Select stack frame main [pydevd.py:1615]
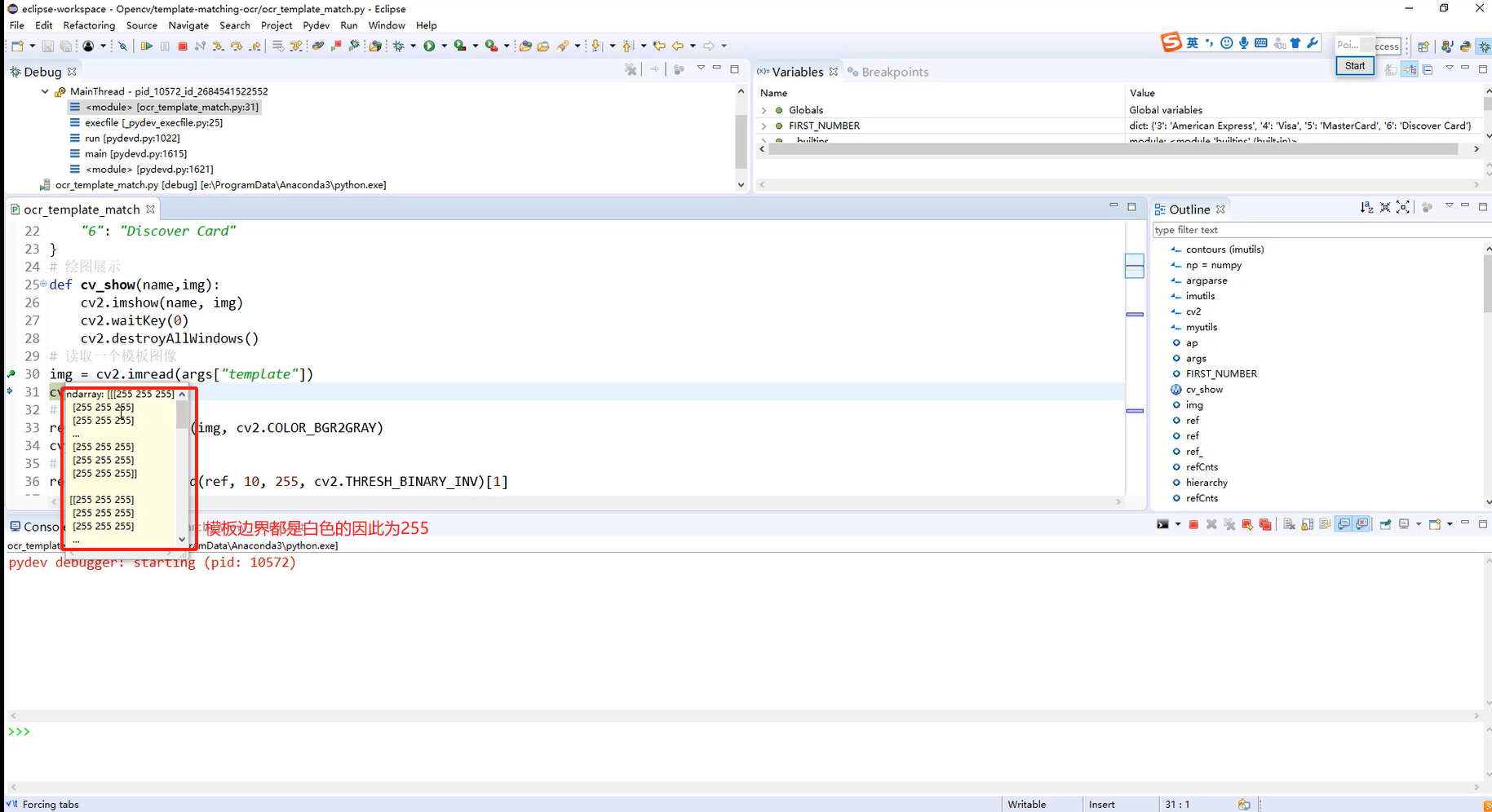The image size is (1492, 812). (x=135, y=153)
